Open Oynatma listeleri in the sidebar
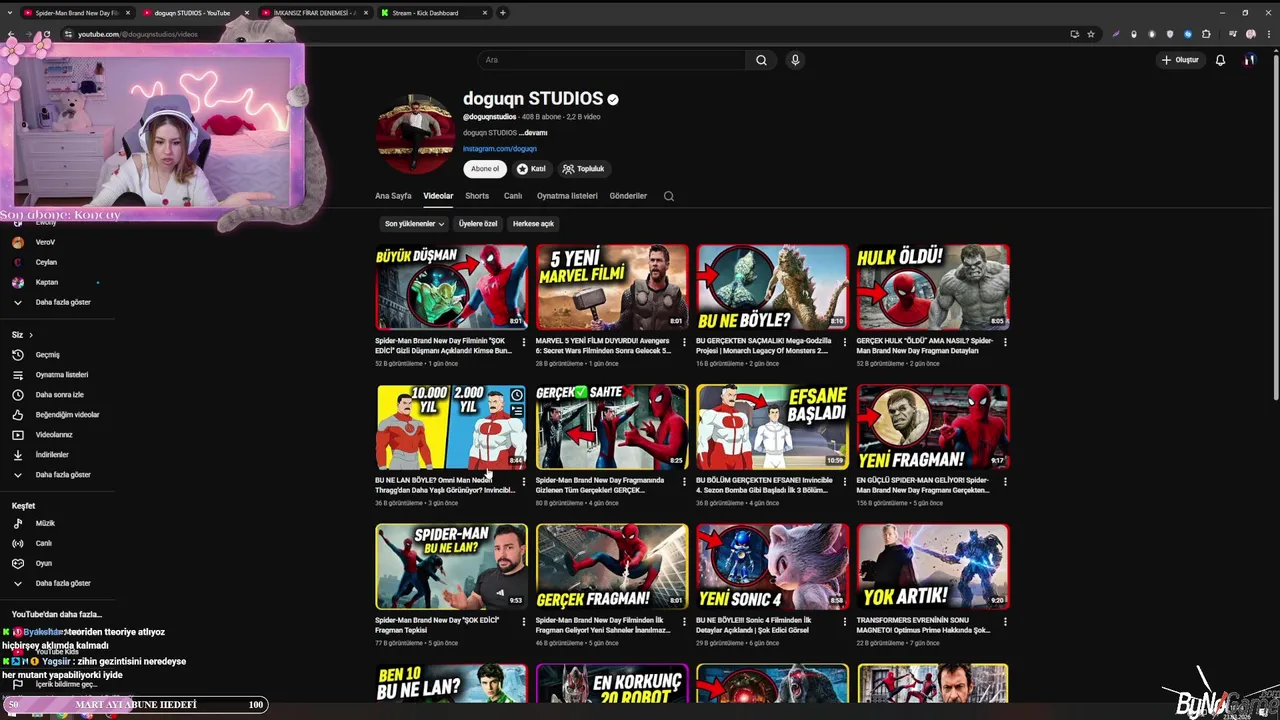 coord(62,375)
